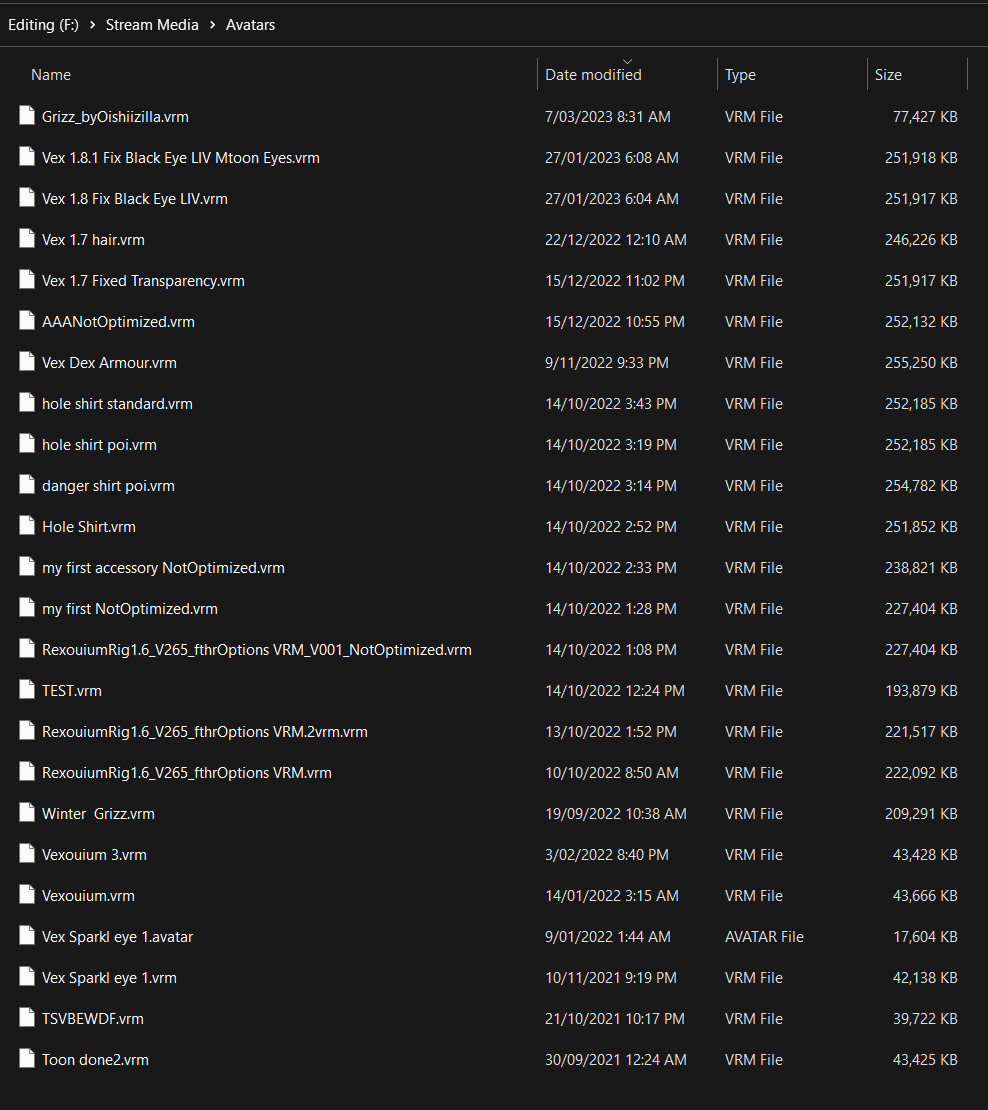Screen dimensions: 988x1110
Task: Select the Winter Grizz.vrm file icon
Action: [x=27, y=813]
